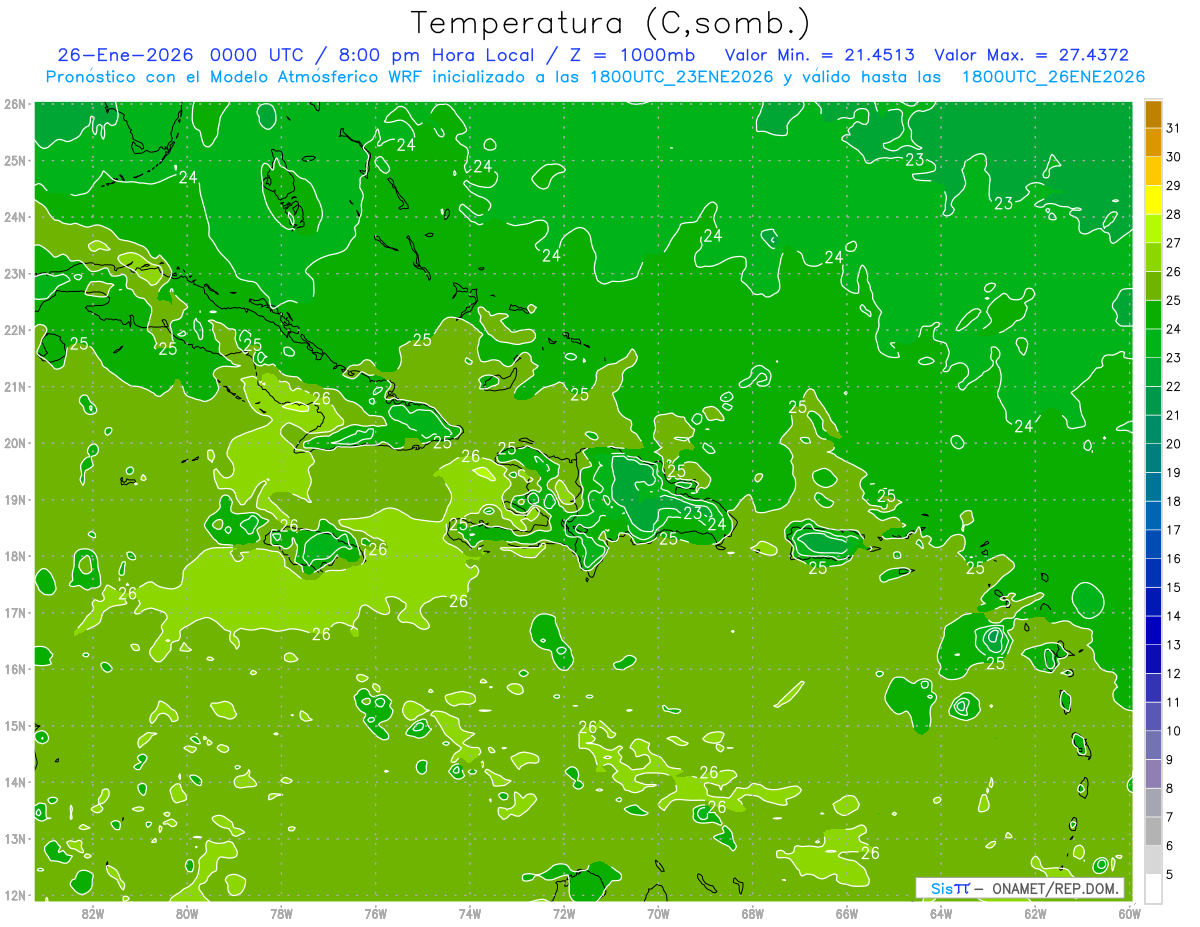Click the 26N latitude axis label
This screenshot has height=927, width=1200.
click(x=14, y=104)
